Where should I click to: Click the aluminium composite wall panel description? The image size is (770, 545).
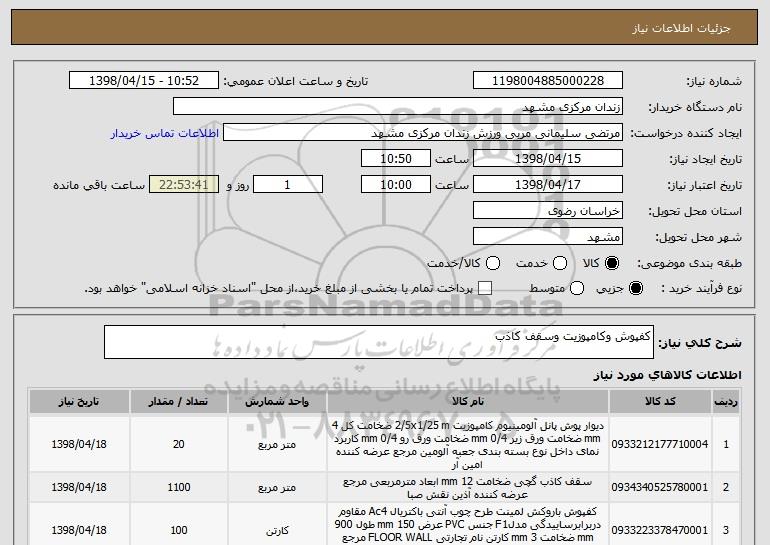point(468,444)
